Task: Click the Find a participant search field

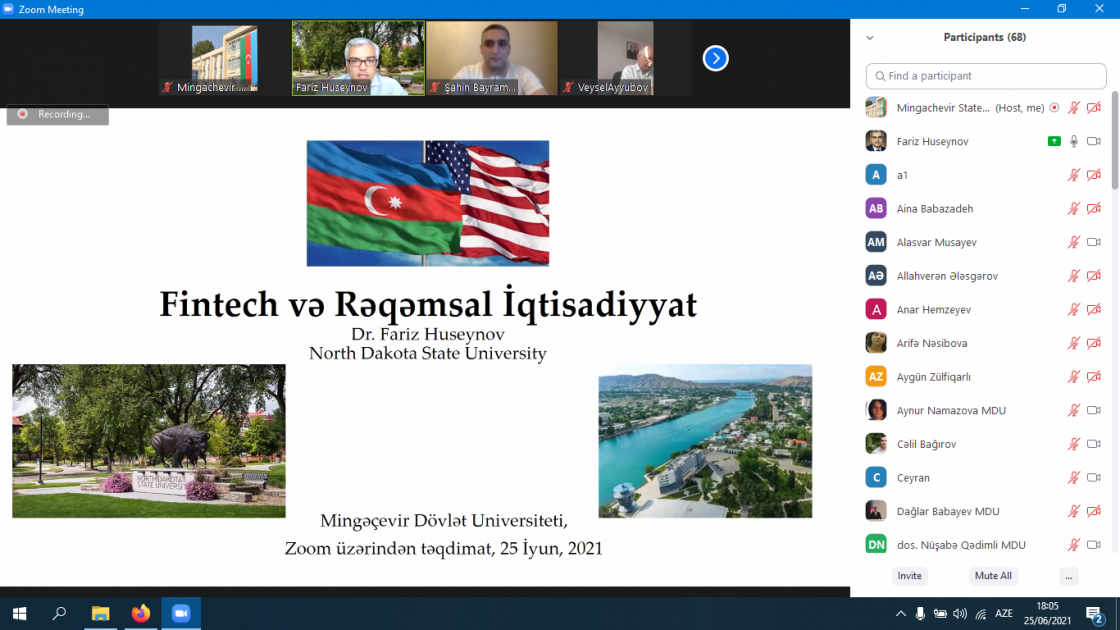Action: [986, 76]
